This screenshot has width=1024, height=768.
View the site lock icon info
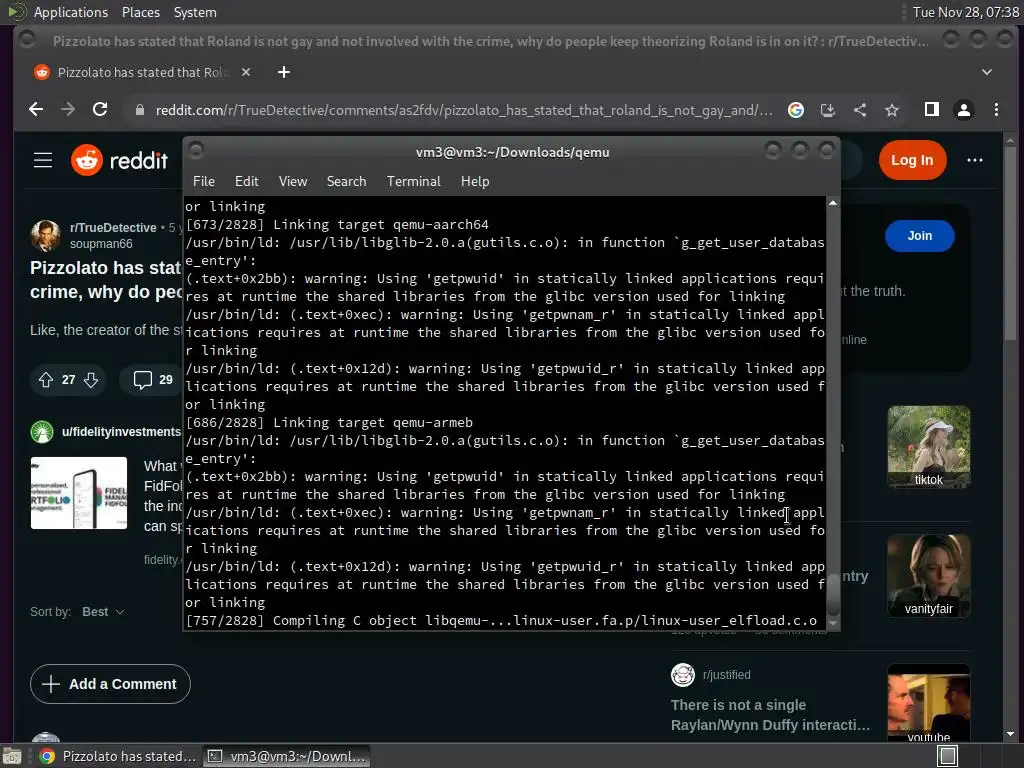pyautogui.click(x=139, y=110)
